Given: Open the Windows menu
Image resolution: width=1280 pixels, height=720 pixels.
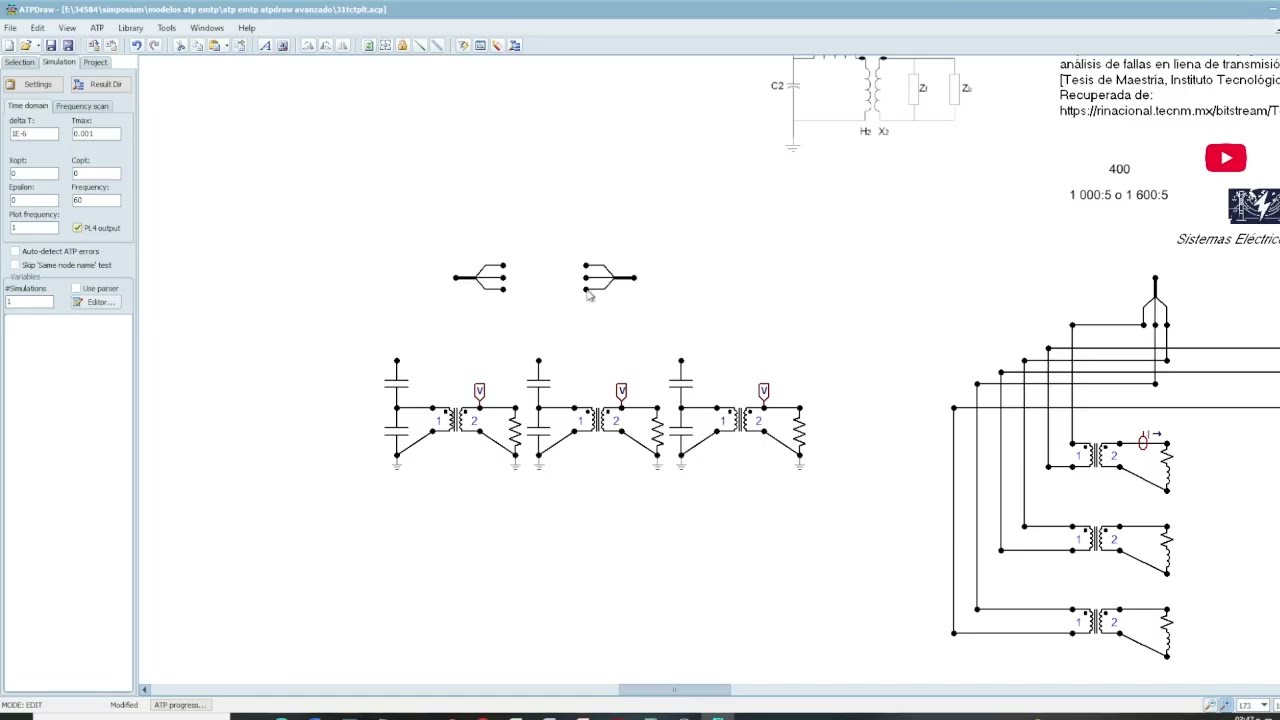Looking at the screenshot, I should [207, 28].
